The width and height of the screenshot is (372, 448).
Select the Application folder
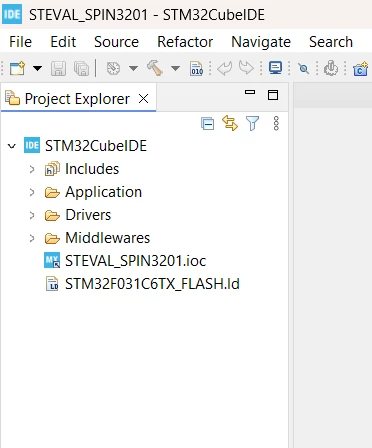pyautogui.click(x=104, y=192)
